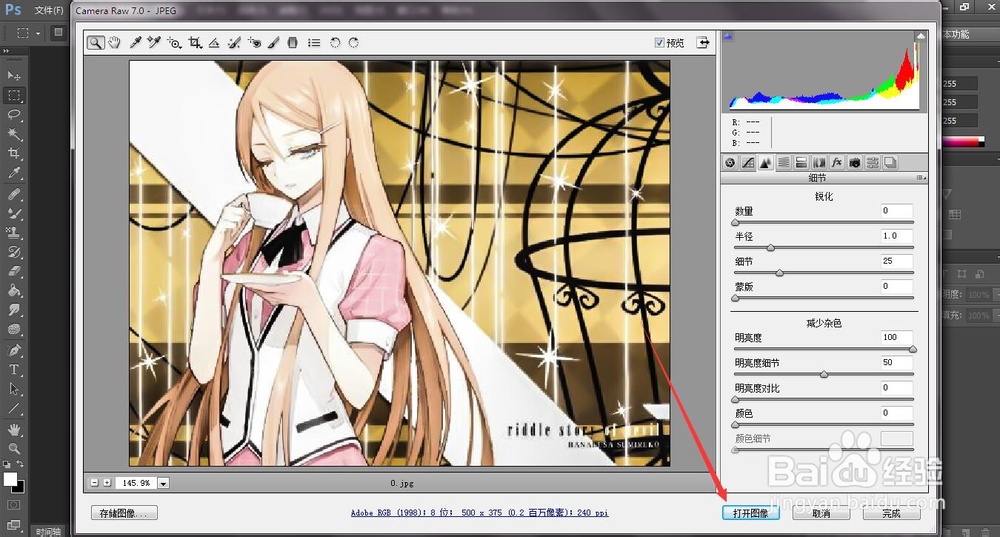This screenshot has width=1000, height=537.
Task: Open the 细节 panel flyout menu
Action: pos(921,178)
